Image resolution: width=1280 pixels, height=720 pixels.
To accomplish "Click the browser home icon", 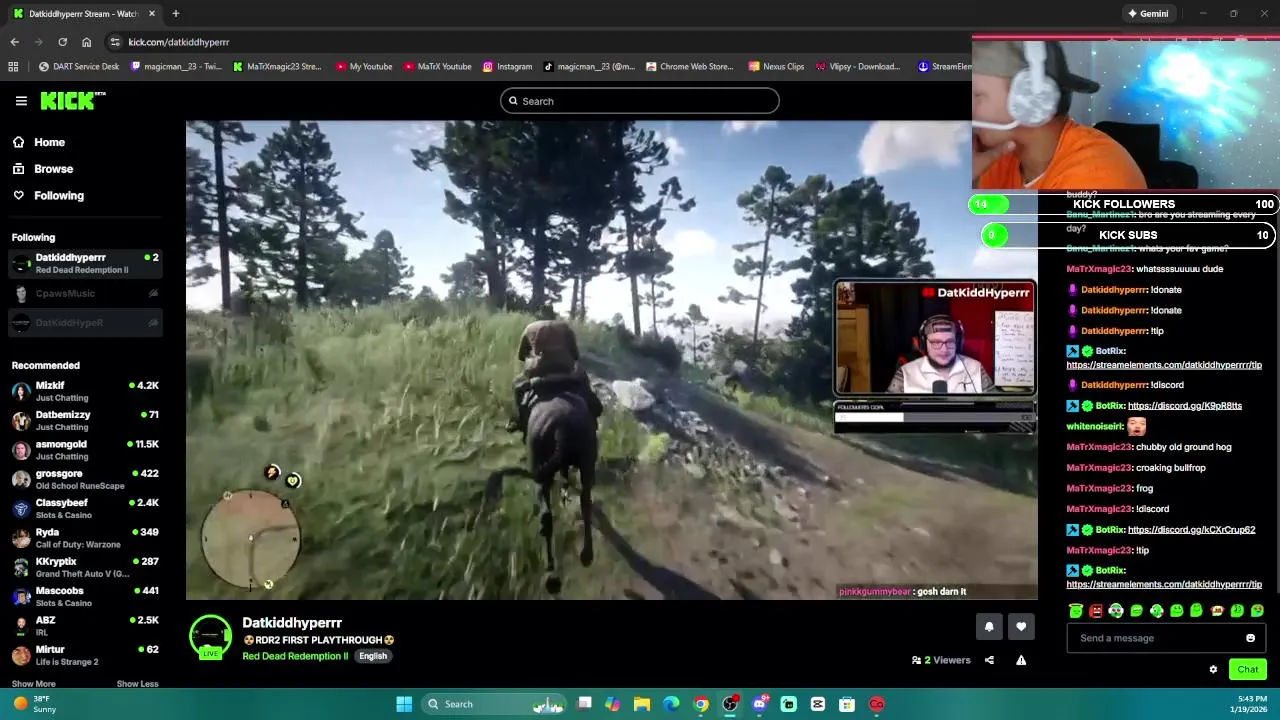I will point(86,42).
